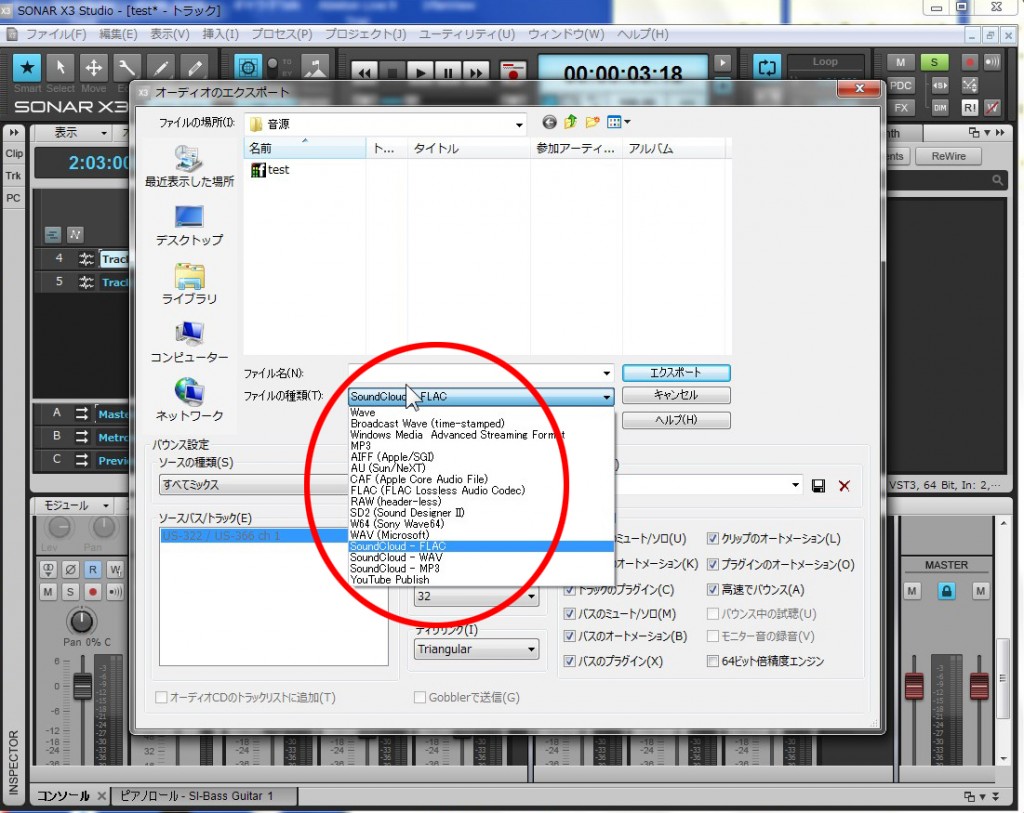The height and width of the screenshot is (813, 1024).
Task: Toggle バスのミュート/ソロ(M) checkbox
Action: click(569, 614)
